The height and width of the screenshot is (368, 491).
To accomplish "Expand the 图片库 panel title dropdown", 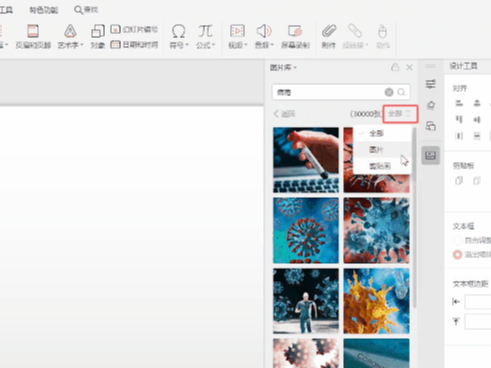I will [283, 68].
